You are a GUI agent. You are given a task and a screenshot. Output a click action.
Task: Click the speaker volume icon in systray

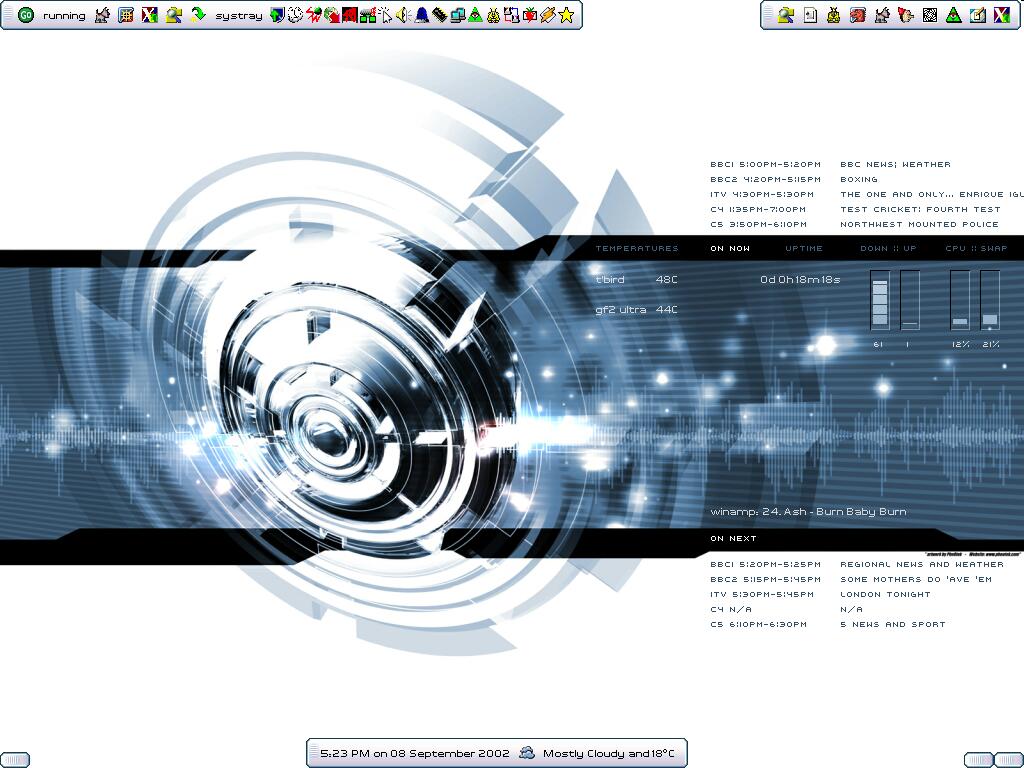click(x=403, y=15)
